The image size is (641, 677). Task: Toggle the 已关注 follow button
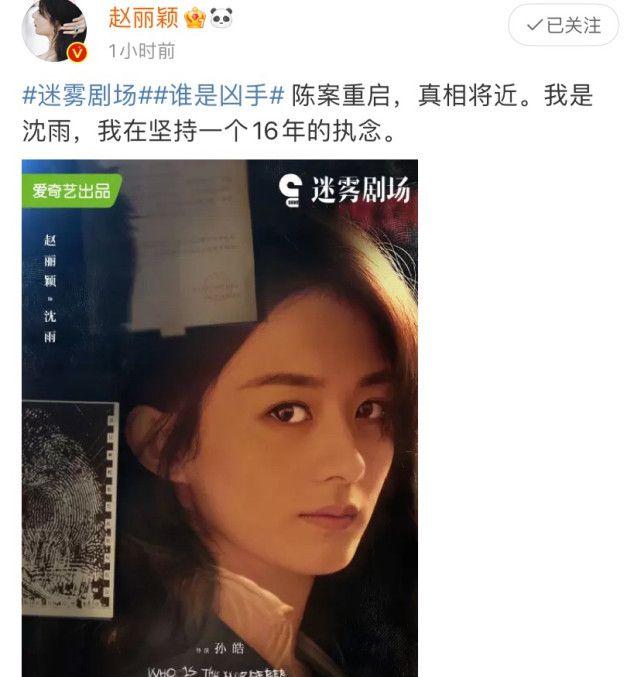click(563, 25)
